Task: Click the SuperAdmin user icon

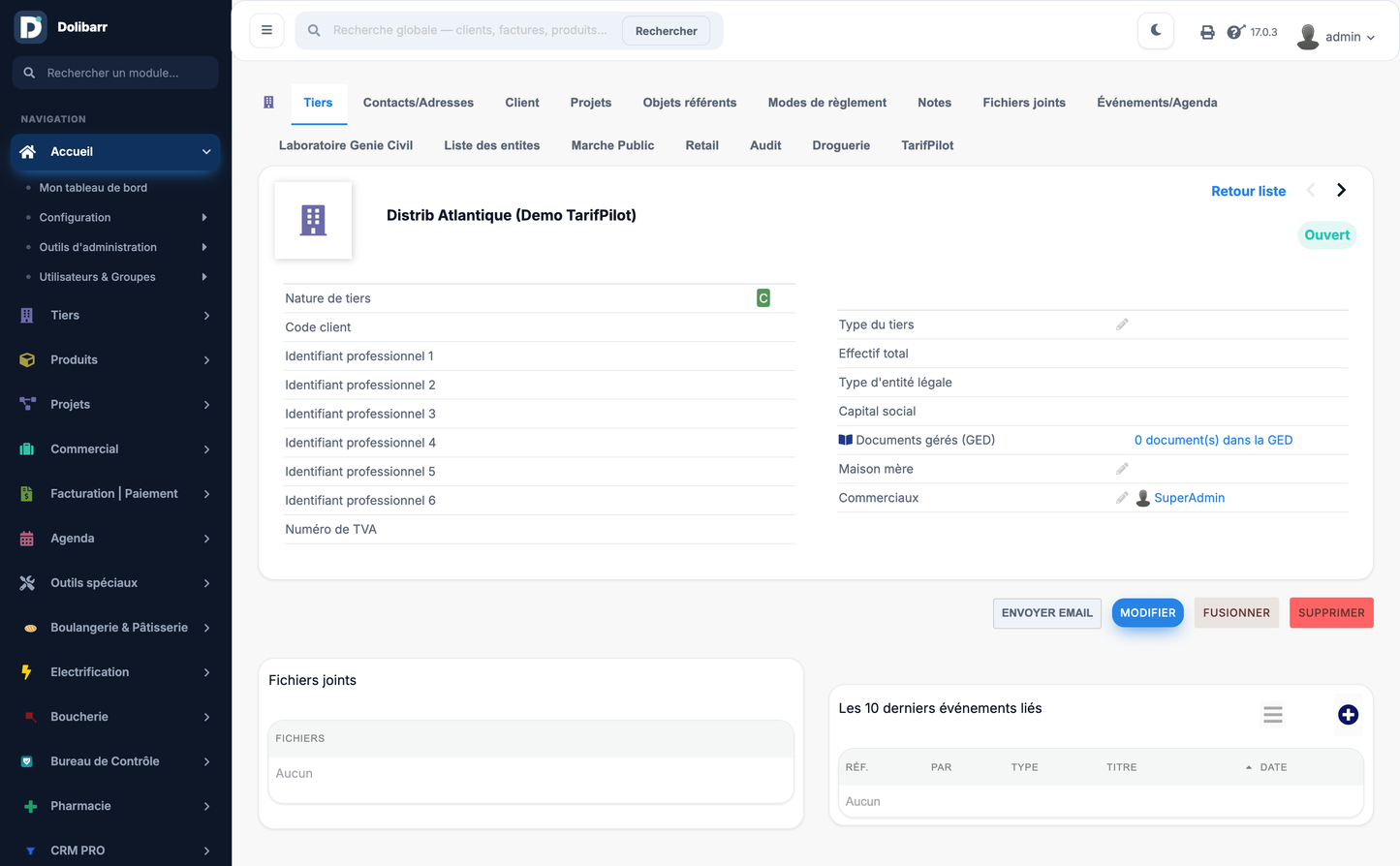Action: click(x=1143, y=498)
